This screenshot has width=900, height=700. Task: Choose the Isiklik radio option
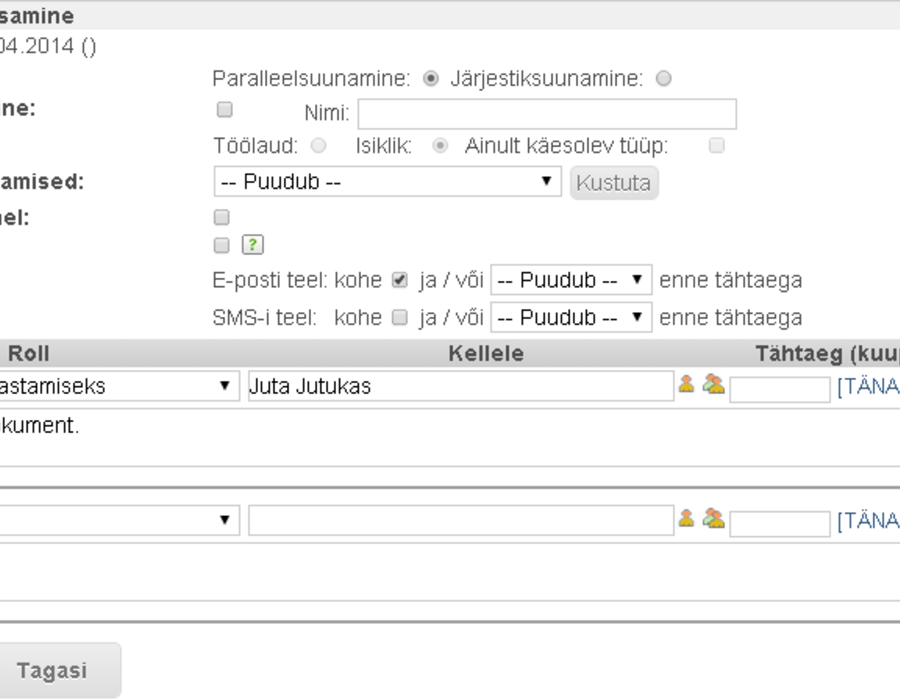coord(440,146)
